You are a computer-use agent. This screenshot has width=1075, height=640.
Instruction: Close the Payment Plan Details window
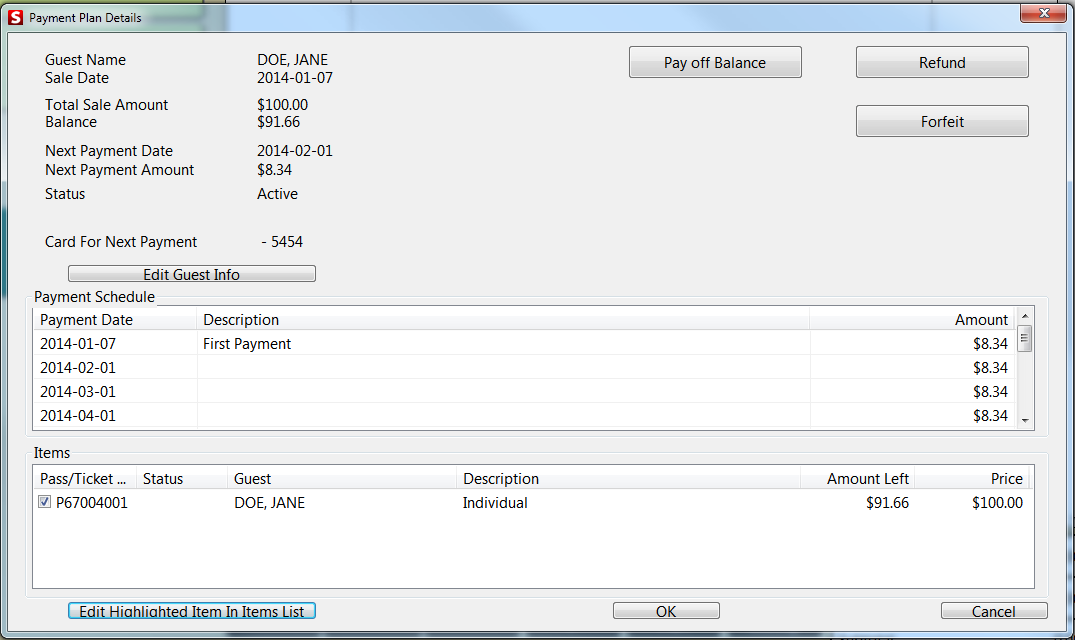tap(1044, 14)
